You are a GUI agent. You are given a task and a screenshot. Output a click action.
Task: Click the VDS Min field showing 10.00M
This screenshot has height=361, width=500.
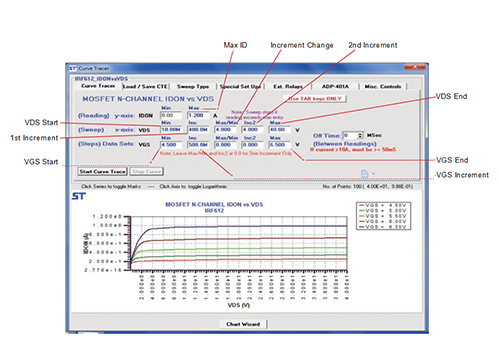[x=171, y=130]
